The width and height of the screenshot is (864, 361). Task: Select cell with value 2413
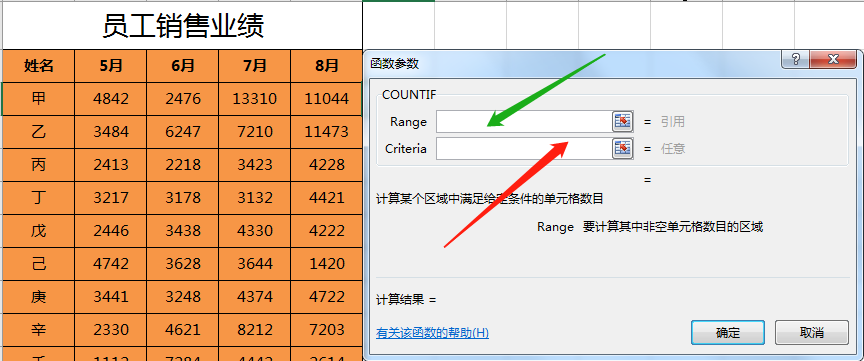coord(111,165)
